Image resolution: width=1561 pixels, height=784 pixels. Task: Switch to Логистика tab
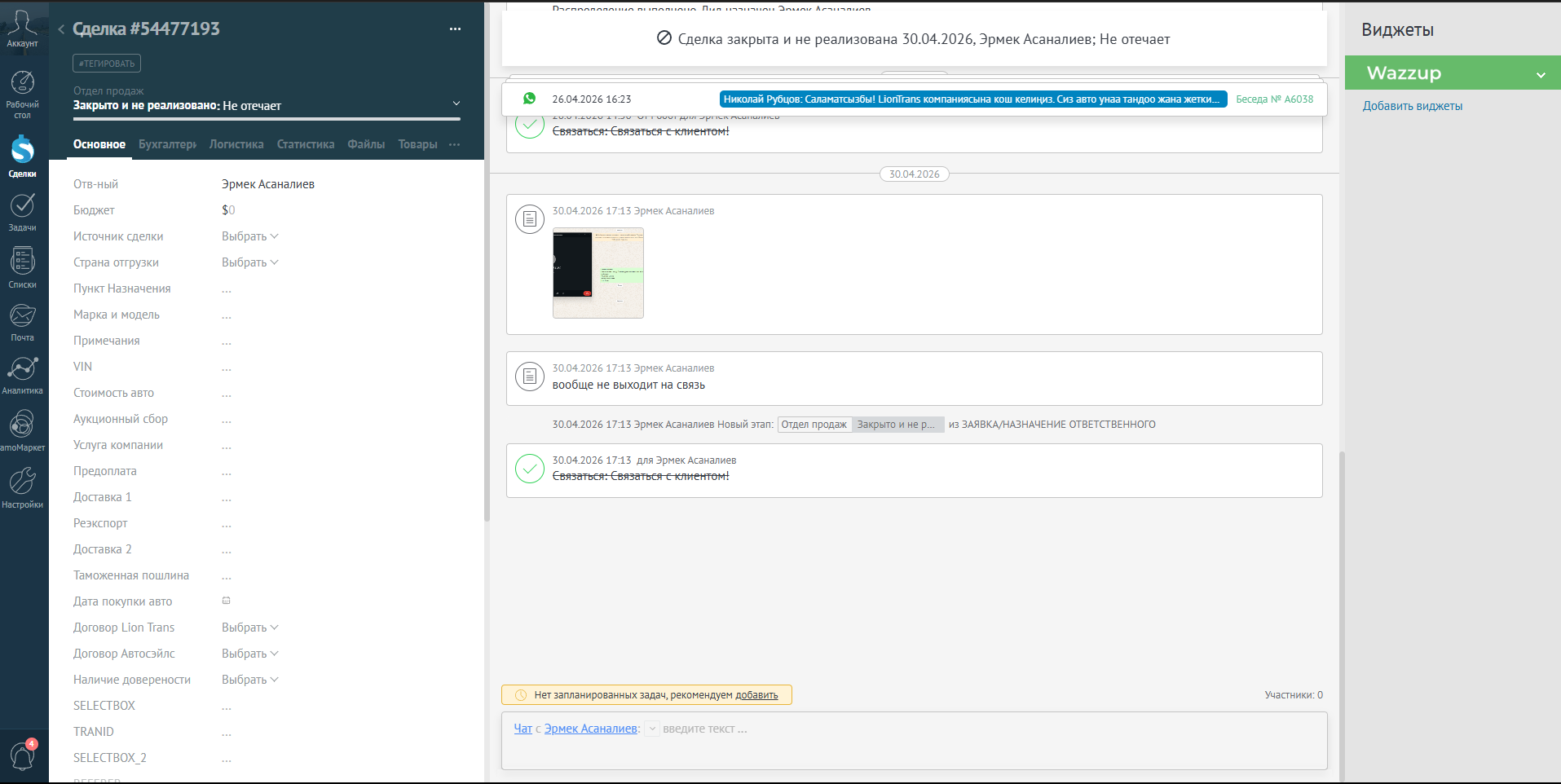236,144
